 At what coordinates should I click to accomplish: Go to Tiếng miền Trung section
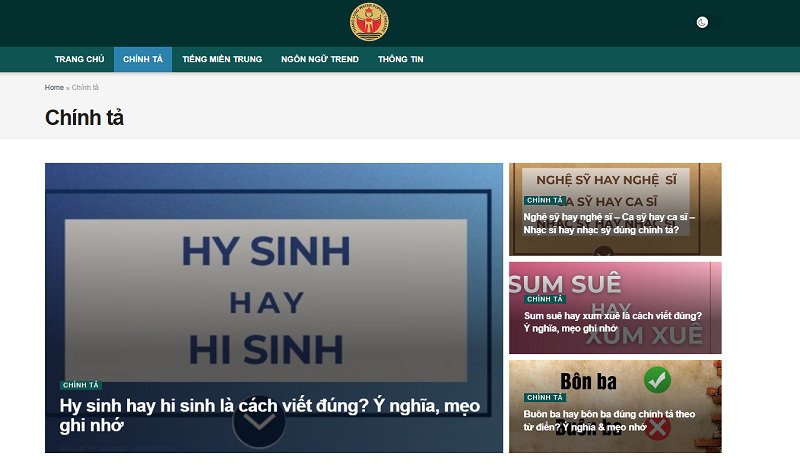click(222, 59)
